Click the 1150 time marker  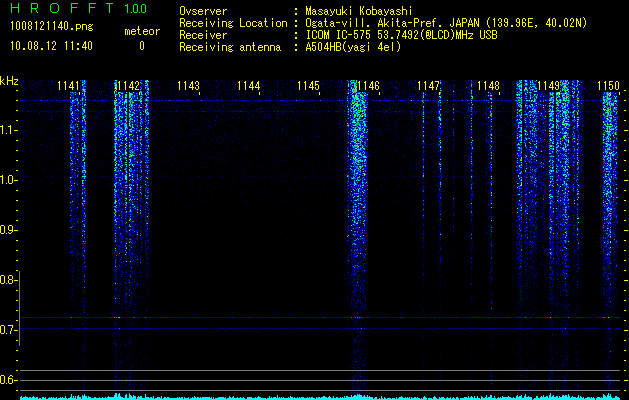tap(608, 86)
